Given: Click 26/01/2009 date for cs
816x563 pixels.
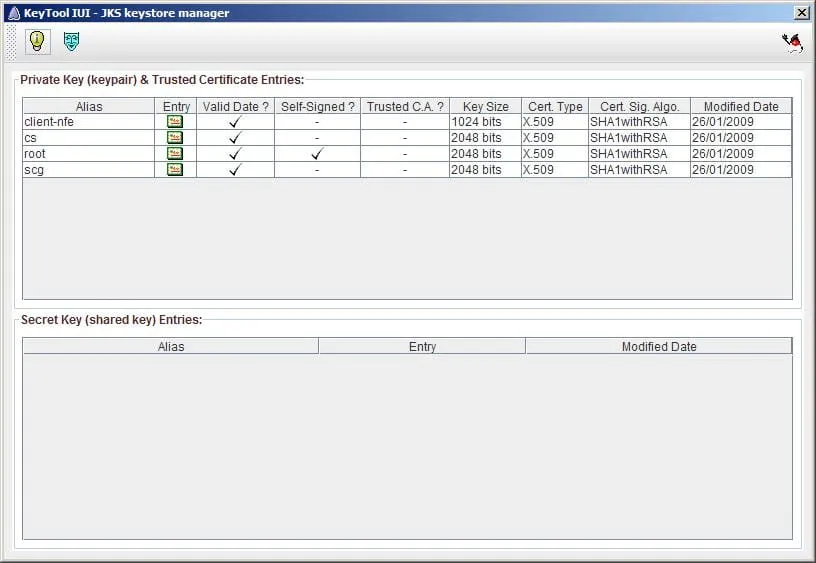Looking at the screenshot, I should [741, 138].
